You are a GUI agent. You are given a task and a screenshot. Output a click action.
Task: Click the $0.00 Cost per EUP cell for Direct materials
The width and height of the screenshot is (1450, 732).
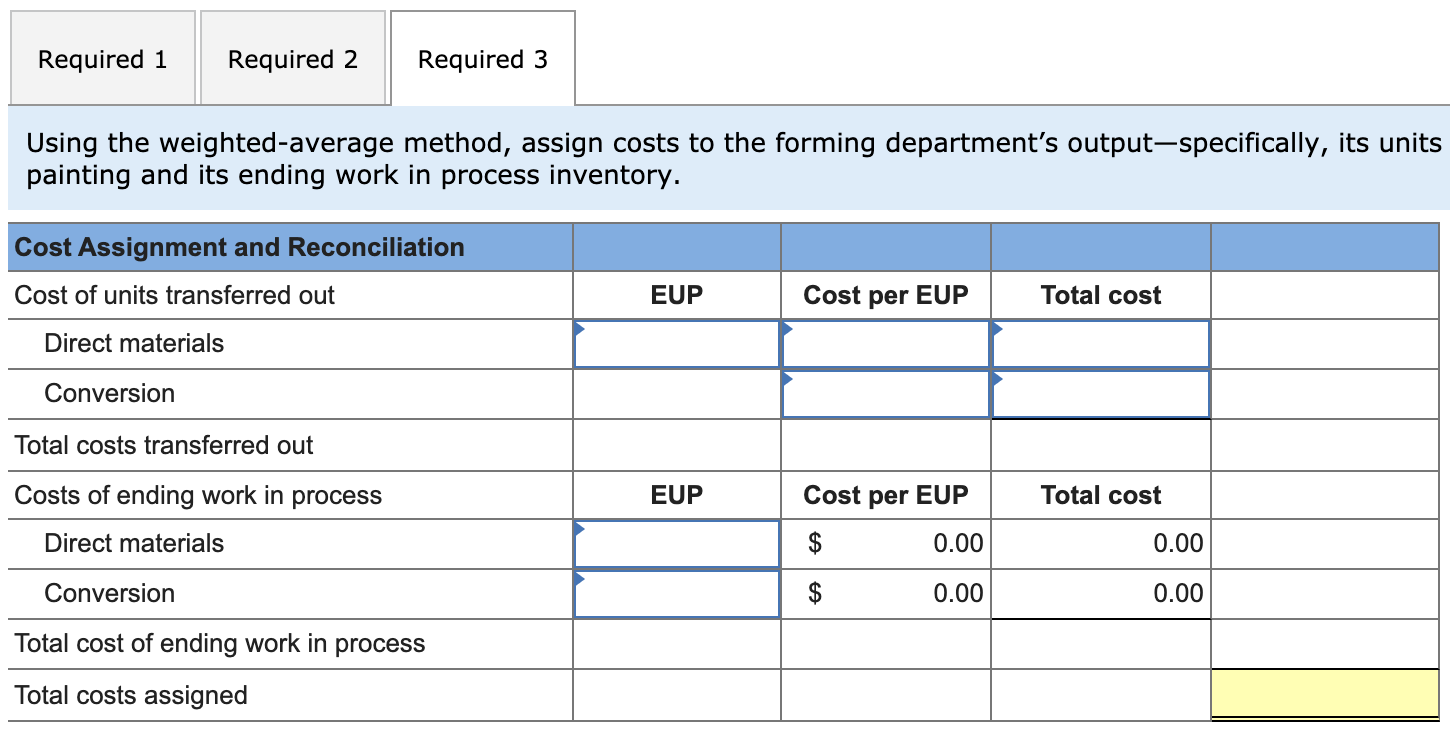click(884, 544)
